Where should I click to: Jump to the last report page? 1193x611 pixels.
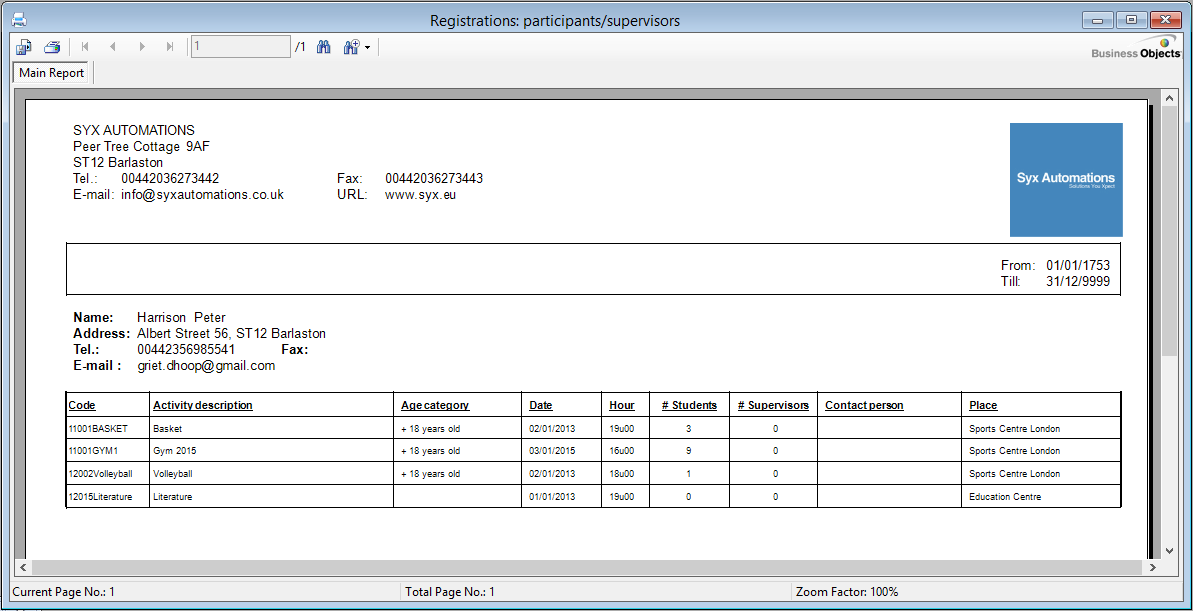[170, 47]
